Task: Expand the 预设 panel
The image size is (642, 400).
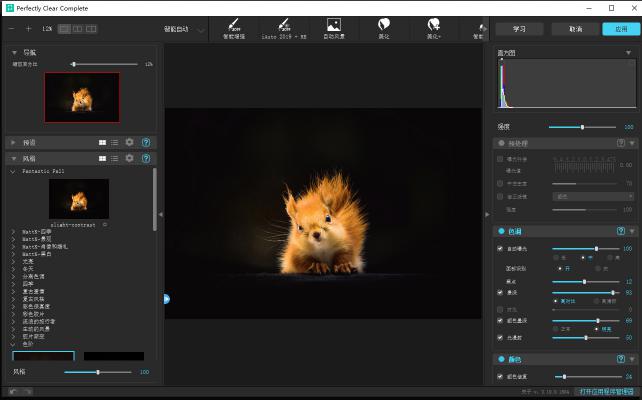Action: (x=12, y=143)
